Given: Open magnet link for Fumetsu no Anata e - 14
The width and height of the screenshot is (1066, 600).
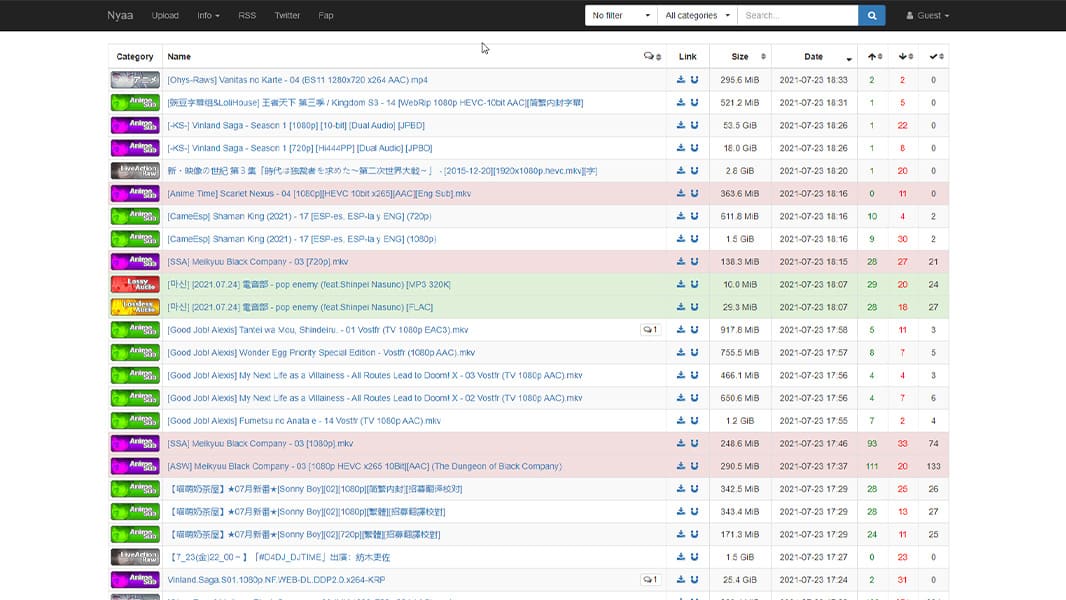Looking at the screenshot, I should pyautogui.click(x=694, y=421).
